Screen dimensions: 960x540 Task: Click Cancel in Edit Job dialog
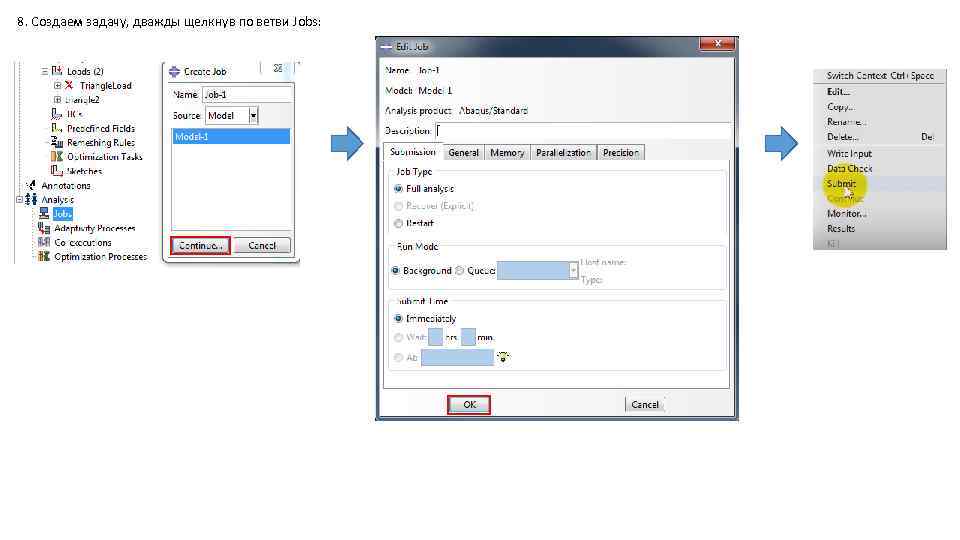click(x=645, y=405)
